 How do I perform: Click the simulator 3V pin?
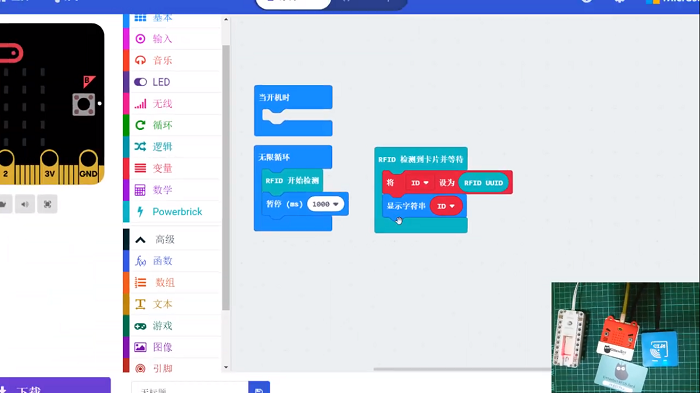click(x=49, y=167)
